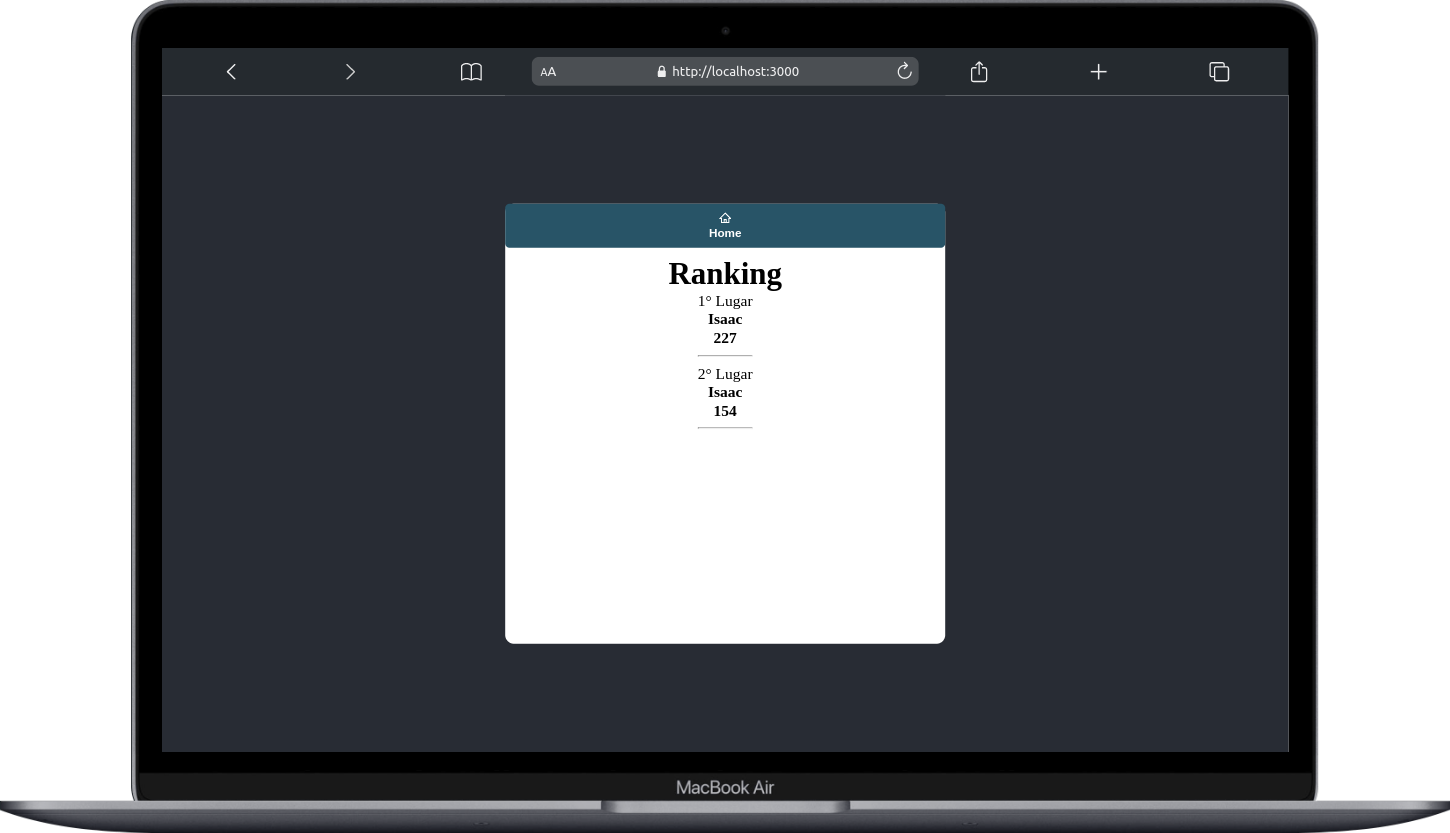Go forward with the browser forward arrow
Image resolution: width=1450 pixels, height=833 pixels.
coord(350,72)
